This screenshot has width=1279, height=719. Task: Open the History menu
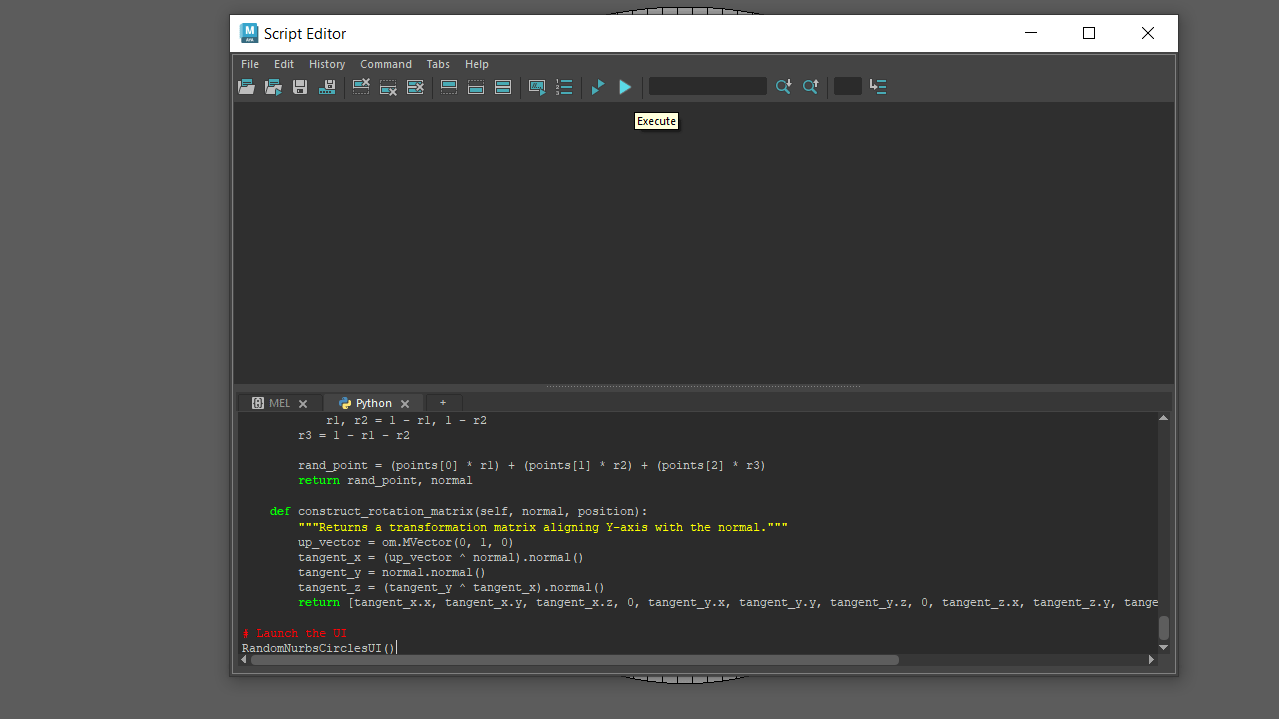click(327, 63)
